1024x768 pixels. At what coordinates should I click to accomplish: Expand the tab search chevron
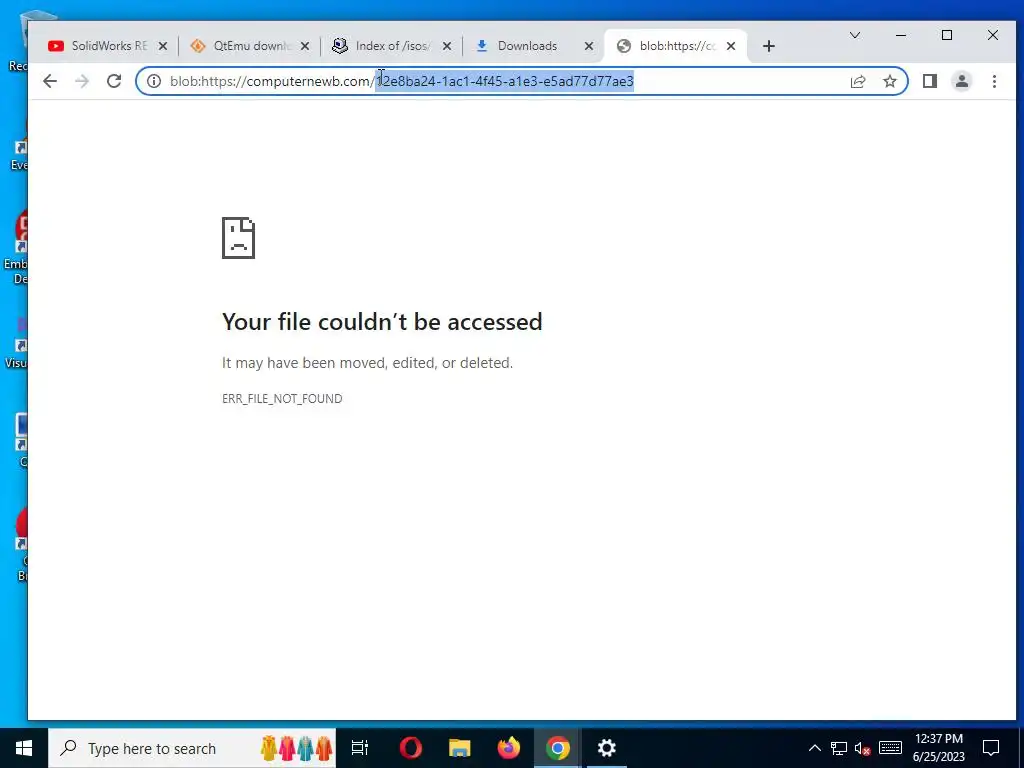pyautogui.click(x=855, y=35)
